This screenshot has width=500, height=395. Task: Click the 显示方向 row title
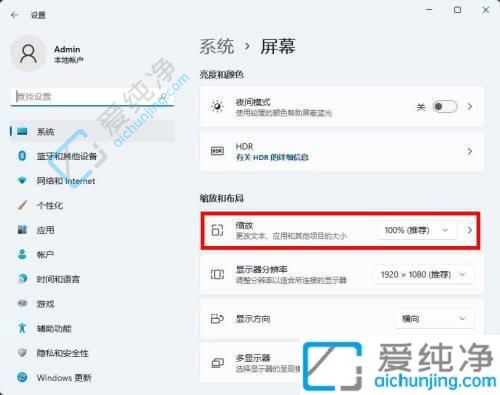(x=253, y=319)
